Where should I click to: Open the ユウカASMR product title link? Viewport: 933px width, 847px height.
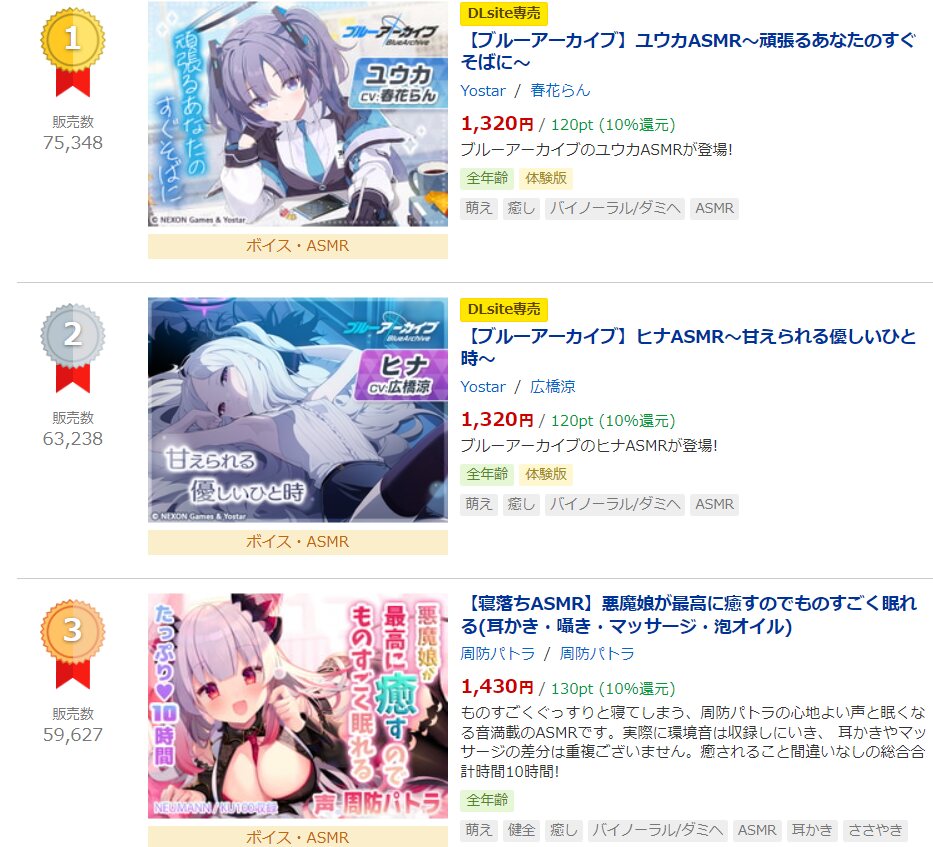pyautogui.click(x=688, y=51)
